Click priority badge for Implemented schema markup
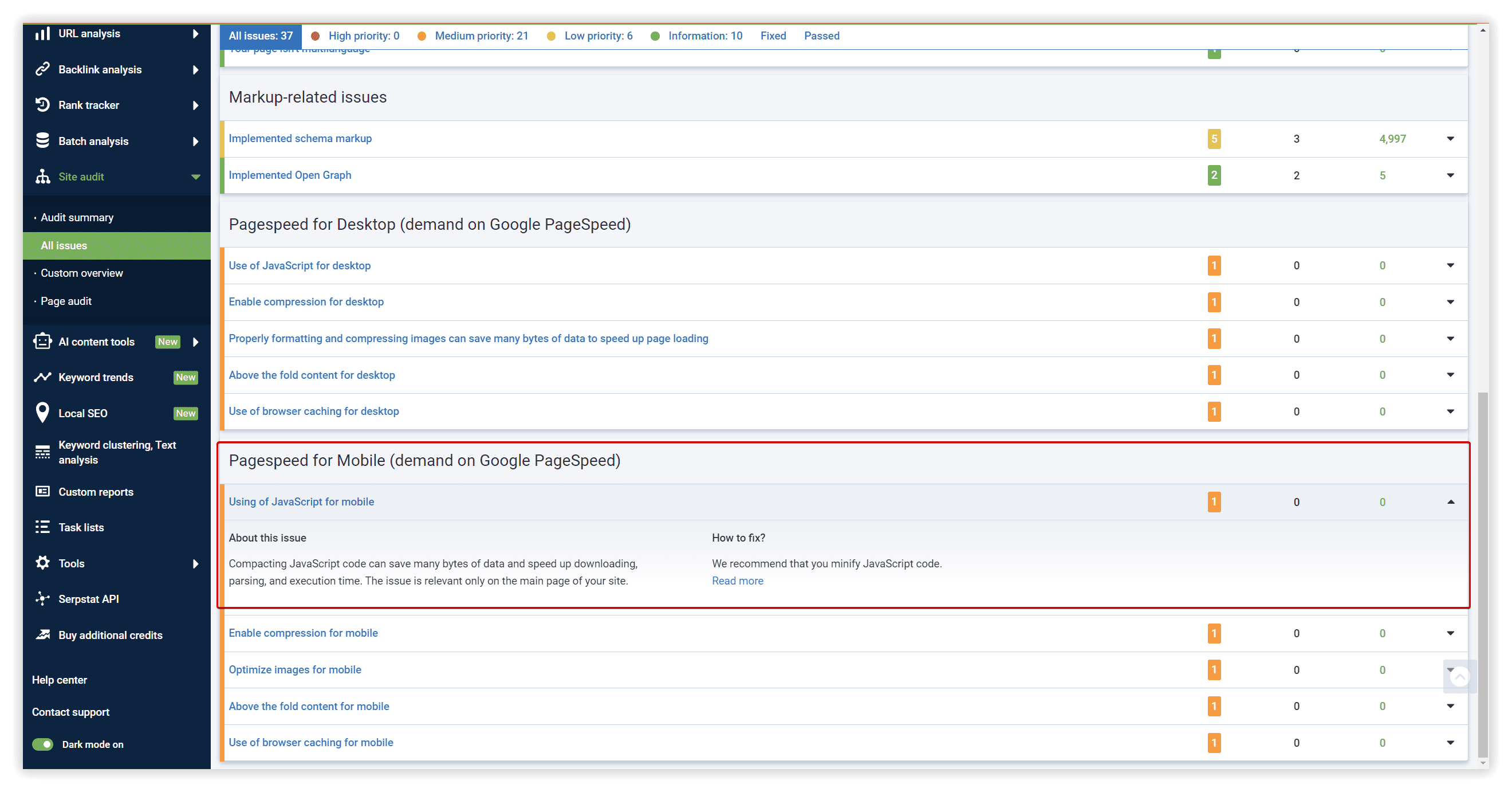1512x792 pixels. pos(1214,139)
